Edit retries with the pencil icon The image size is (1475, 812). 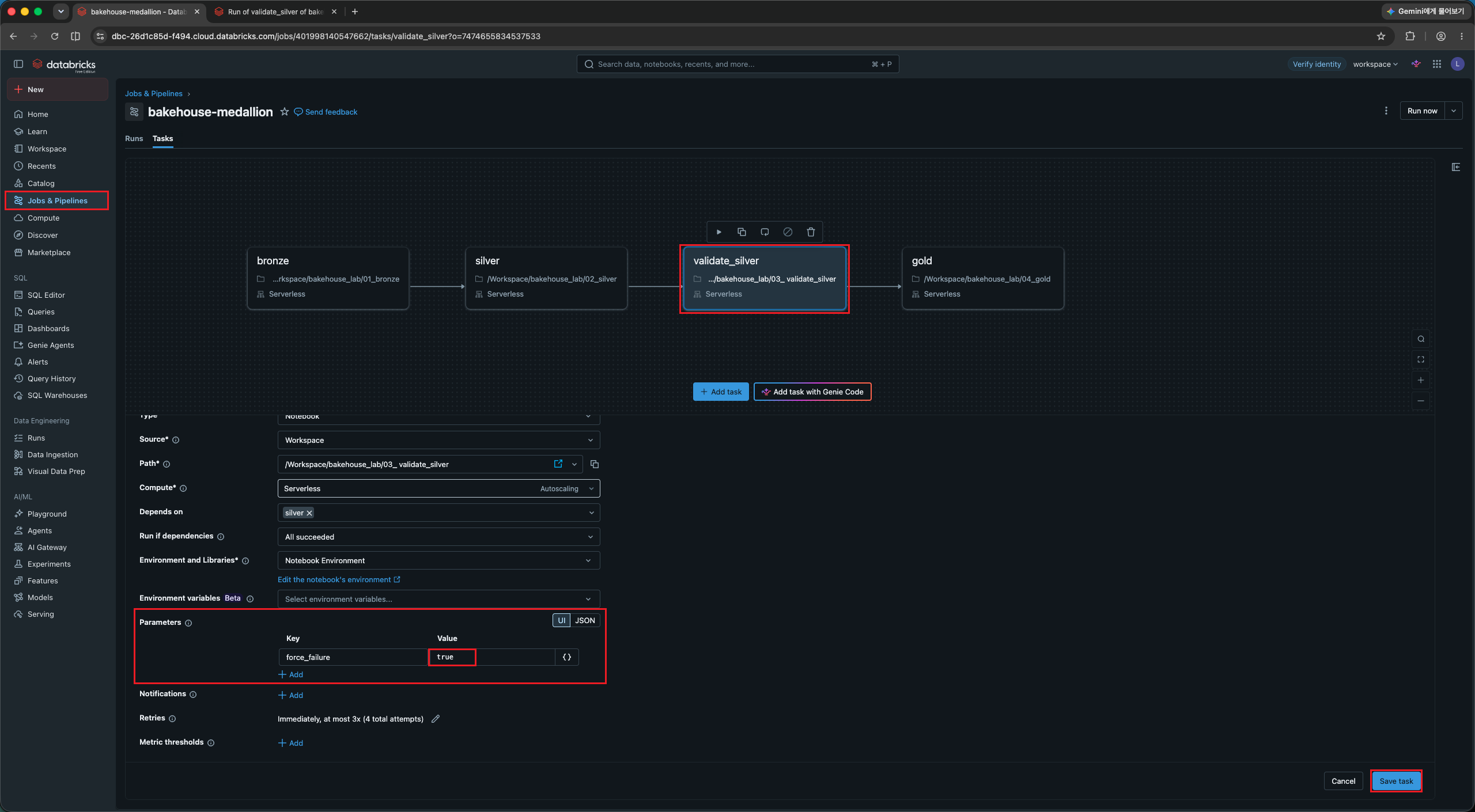coord(436,719)
